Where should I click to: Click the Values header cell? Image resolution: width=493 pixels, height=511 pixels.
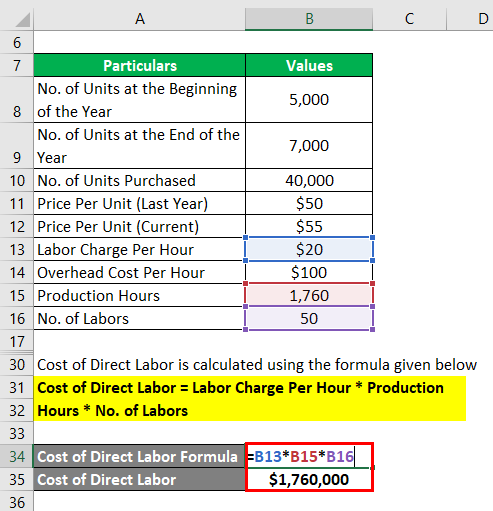[309, 65]
